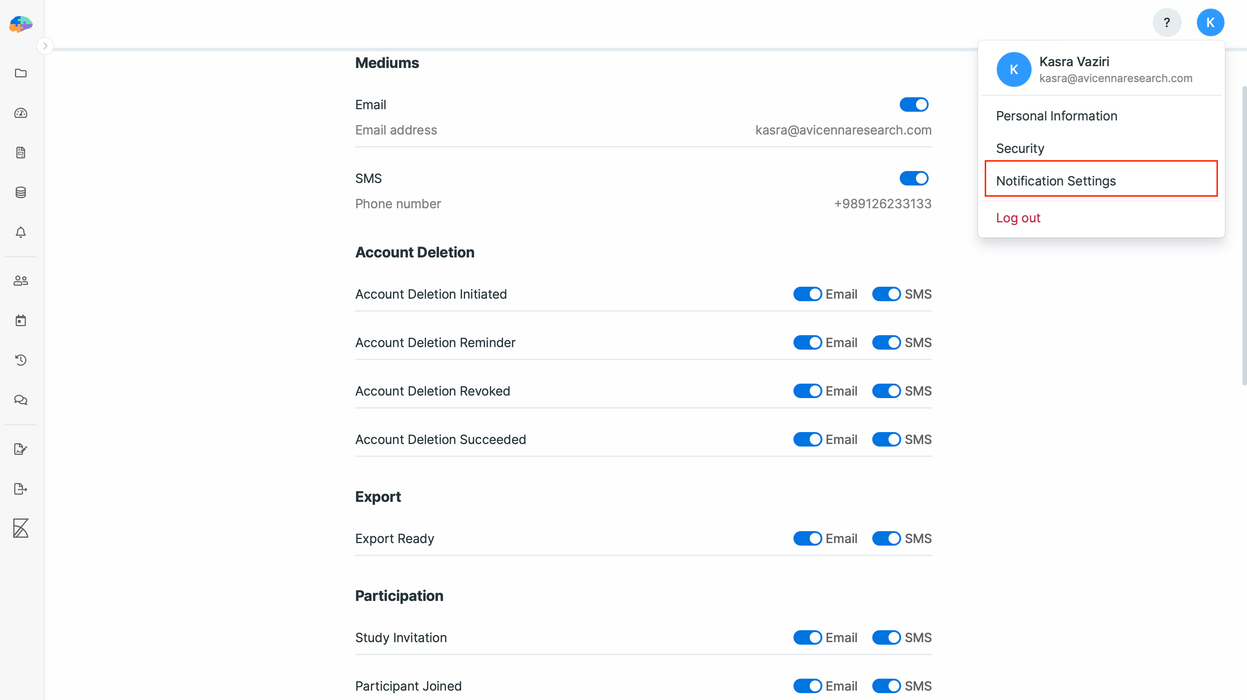
Task: Open the chat messages icon
Action: 20,400
